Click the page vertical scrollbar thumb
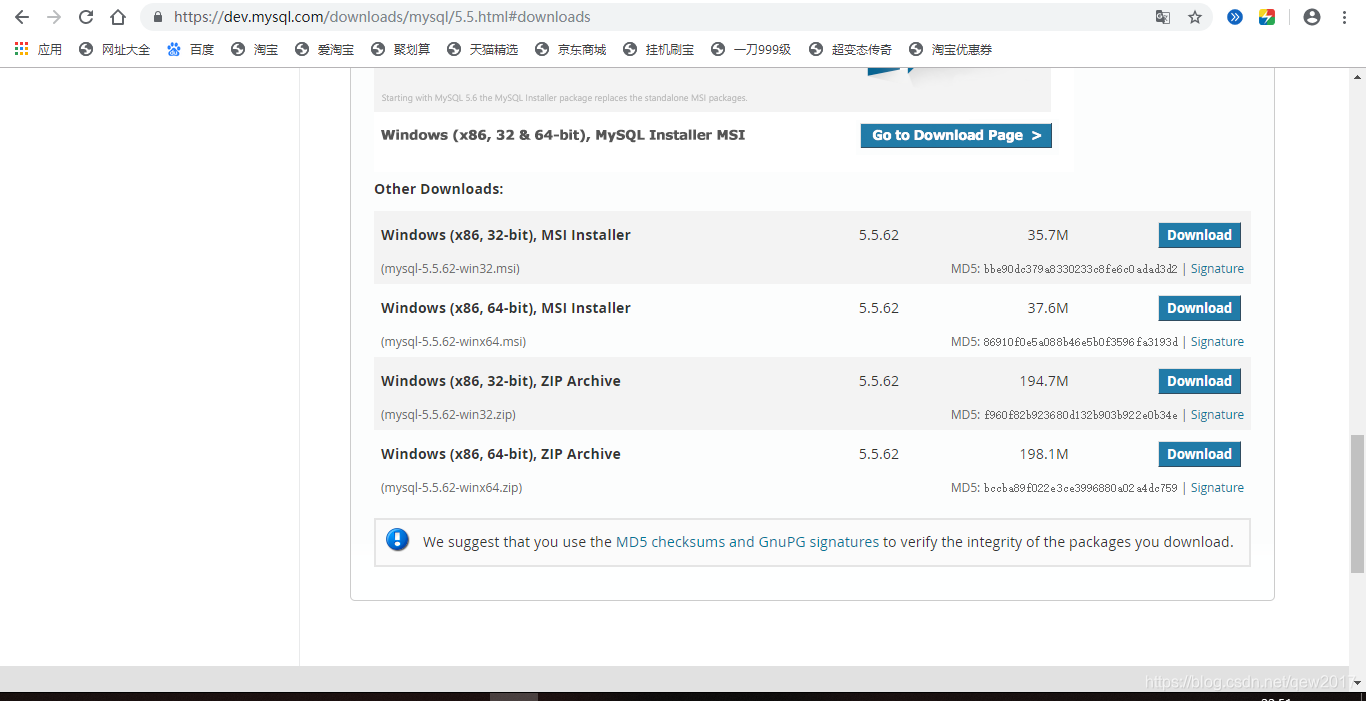Screen dimensions: 1366x701 coord(1357,504)
